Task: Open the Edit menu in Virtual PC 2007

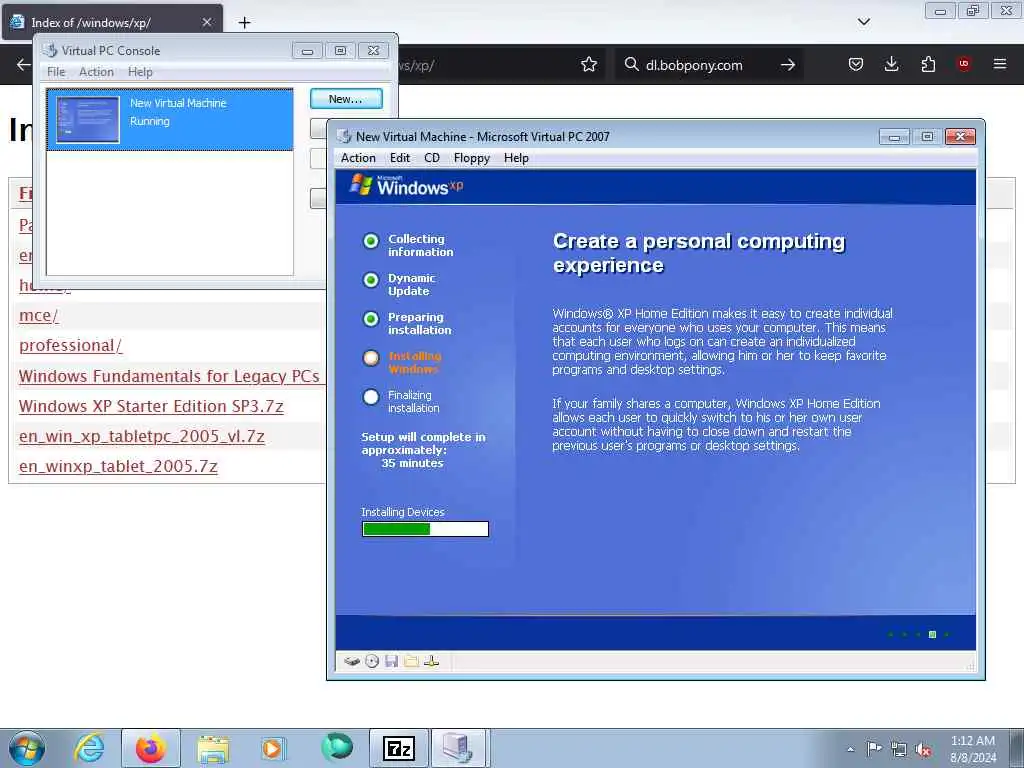Action: (x=400, y=158)
